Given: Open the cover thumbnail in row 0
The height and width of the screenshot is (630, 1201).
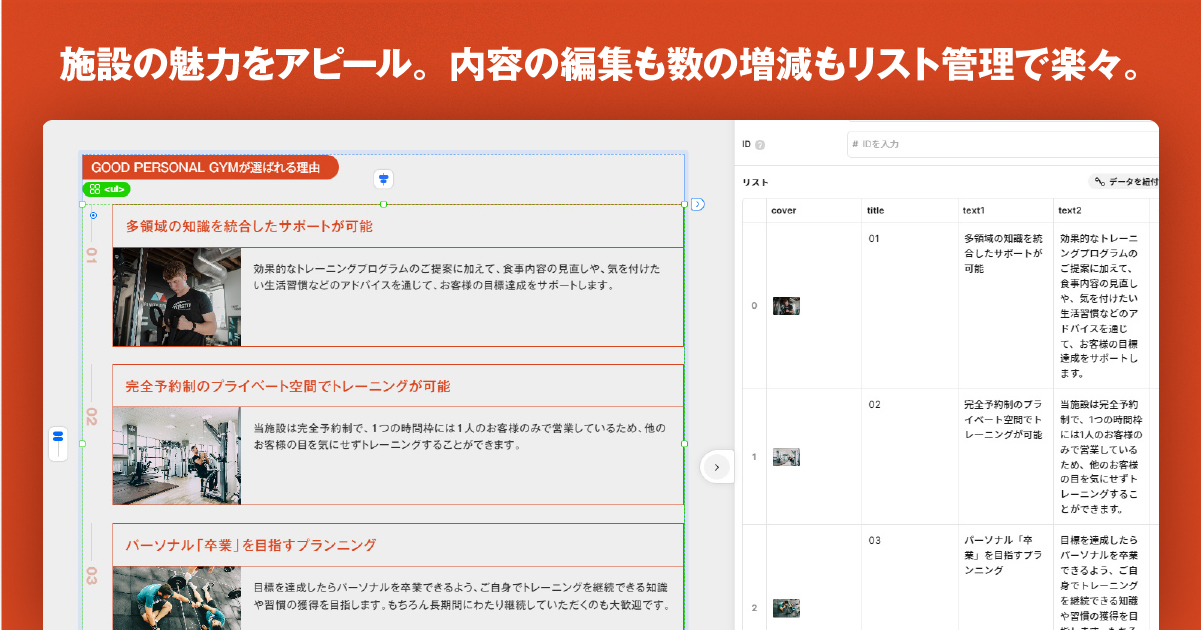Looking at the screenshot, I should 786,306.
